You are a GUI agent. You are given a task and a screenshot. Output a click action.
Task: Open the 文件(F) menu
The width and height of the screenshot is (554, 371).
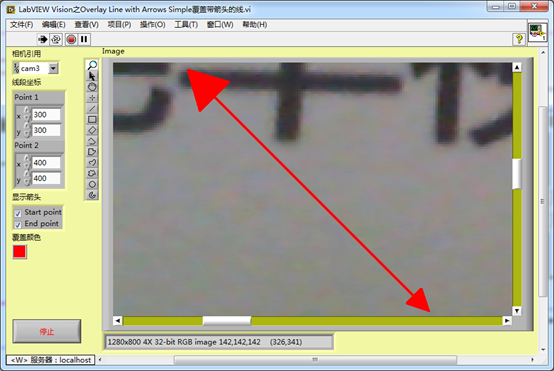pyautogui.click(x=22, y=25)
